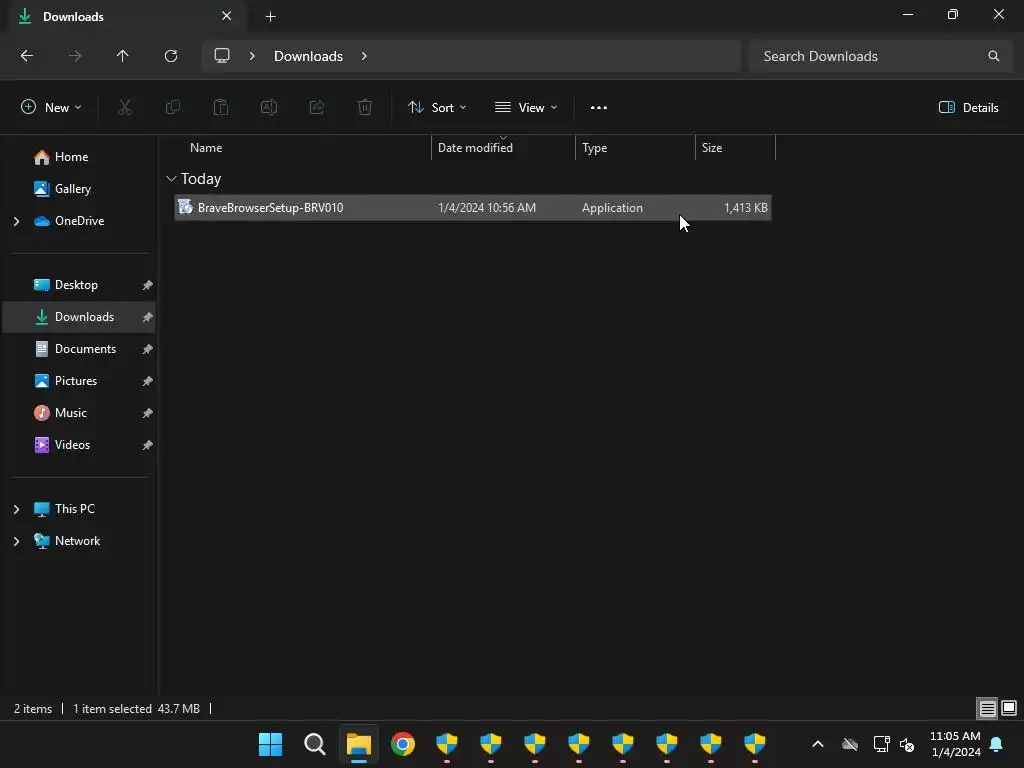Open Gallery in the sidebar

[x=72, y=189]
